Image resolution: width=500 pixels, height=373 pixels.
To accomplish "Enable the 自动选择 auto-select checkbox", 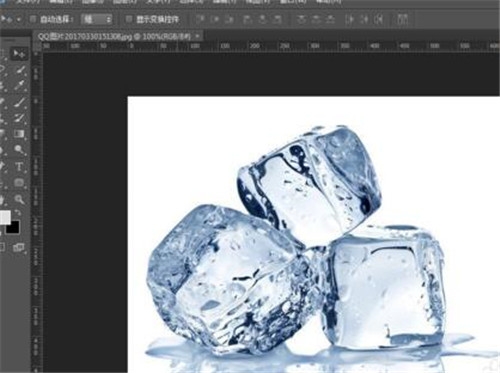I will coord(33,19).
